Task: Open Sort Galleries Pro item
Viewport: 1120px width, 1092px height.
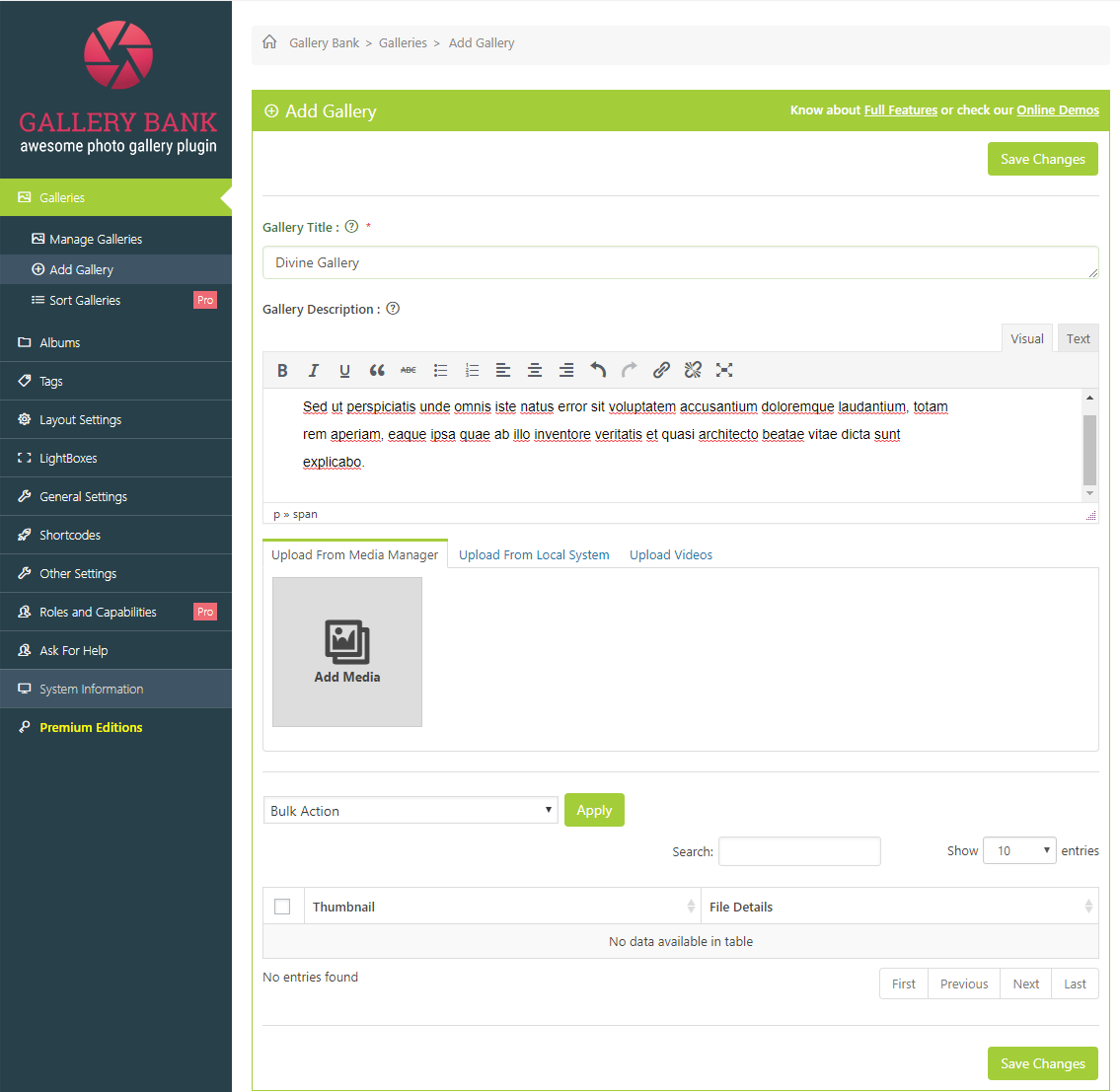Action: 115,300
